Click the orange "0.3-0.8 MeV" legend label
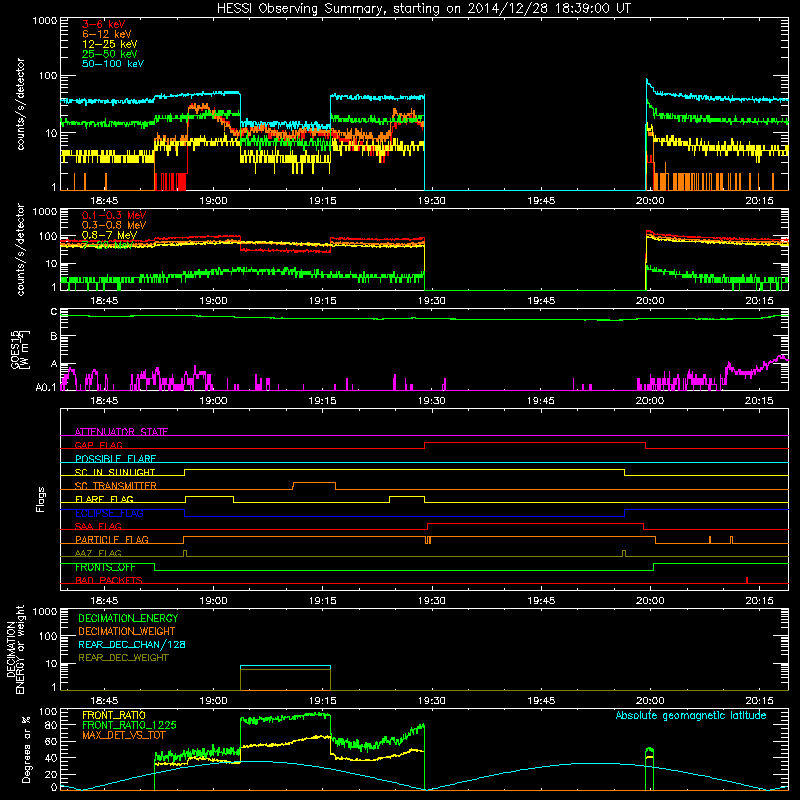800x800 pixels. pyautogui.click(x=114, y=225)
